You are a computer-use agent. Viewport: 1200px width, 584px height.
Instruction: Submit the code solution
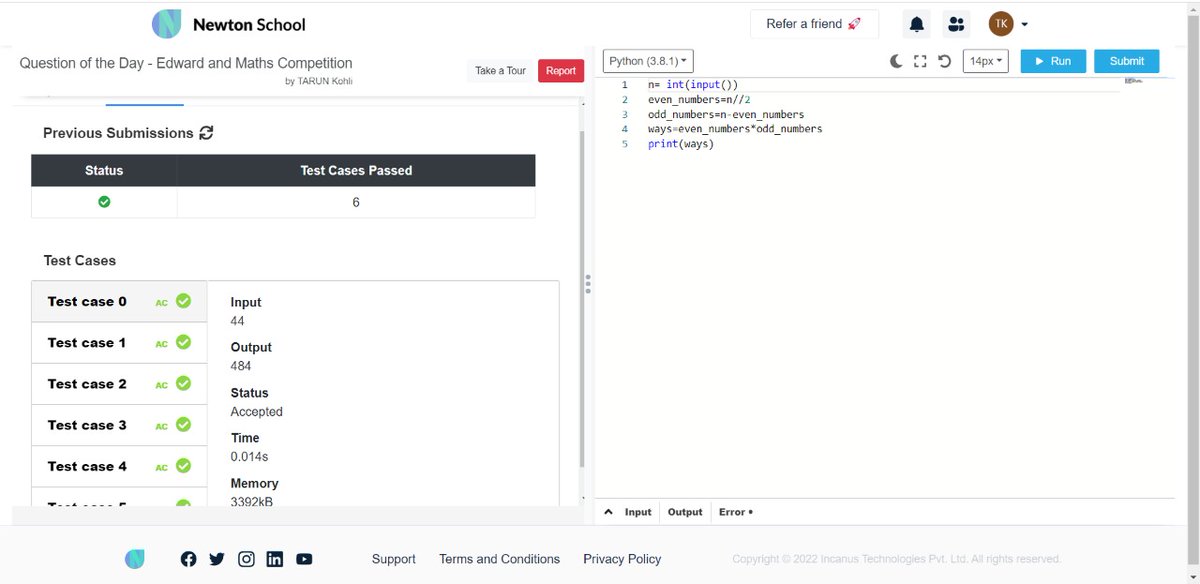tap(1126, 60)
